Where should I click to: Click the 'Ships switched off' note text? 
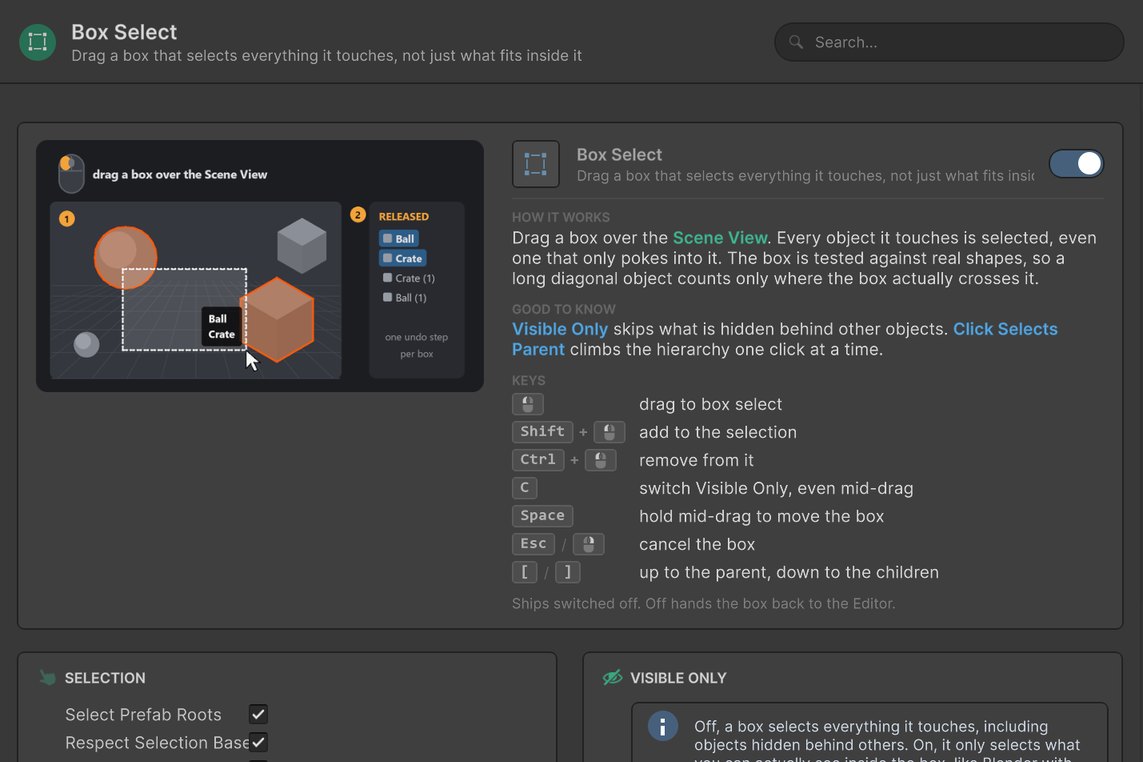click(703, 604)
